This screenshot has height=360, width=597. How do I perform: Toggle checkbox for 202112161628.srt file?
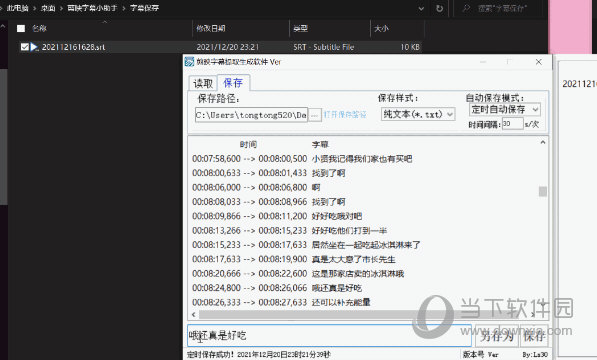tap(24, 47)
